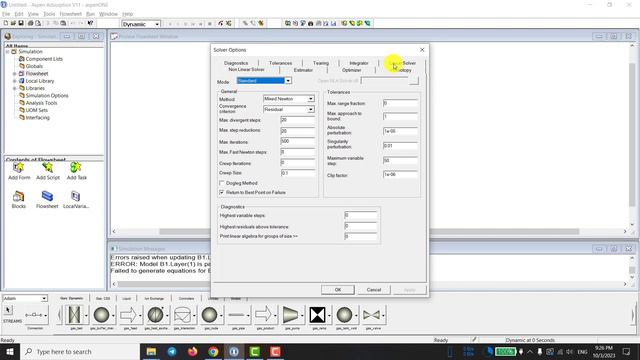This screenshot has height=360, width=640.
Task: Select the gas_node sphere icon
Action: click(x=209, y=315)
